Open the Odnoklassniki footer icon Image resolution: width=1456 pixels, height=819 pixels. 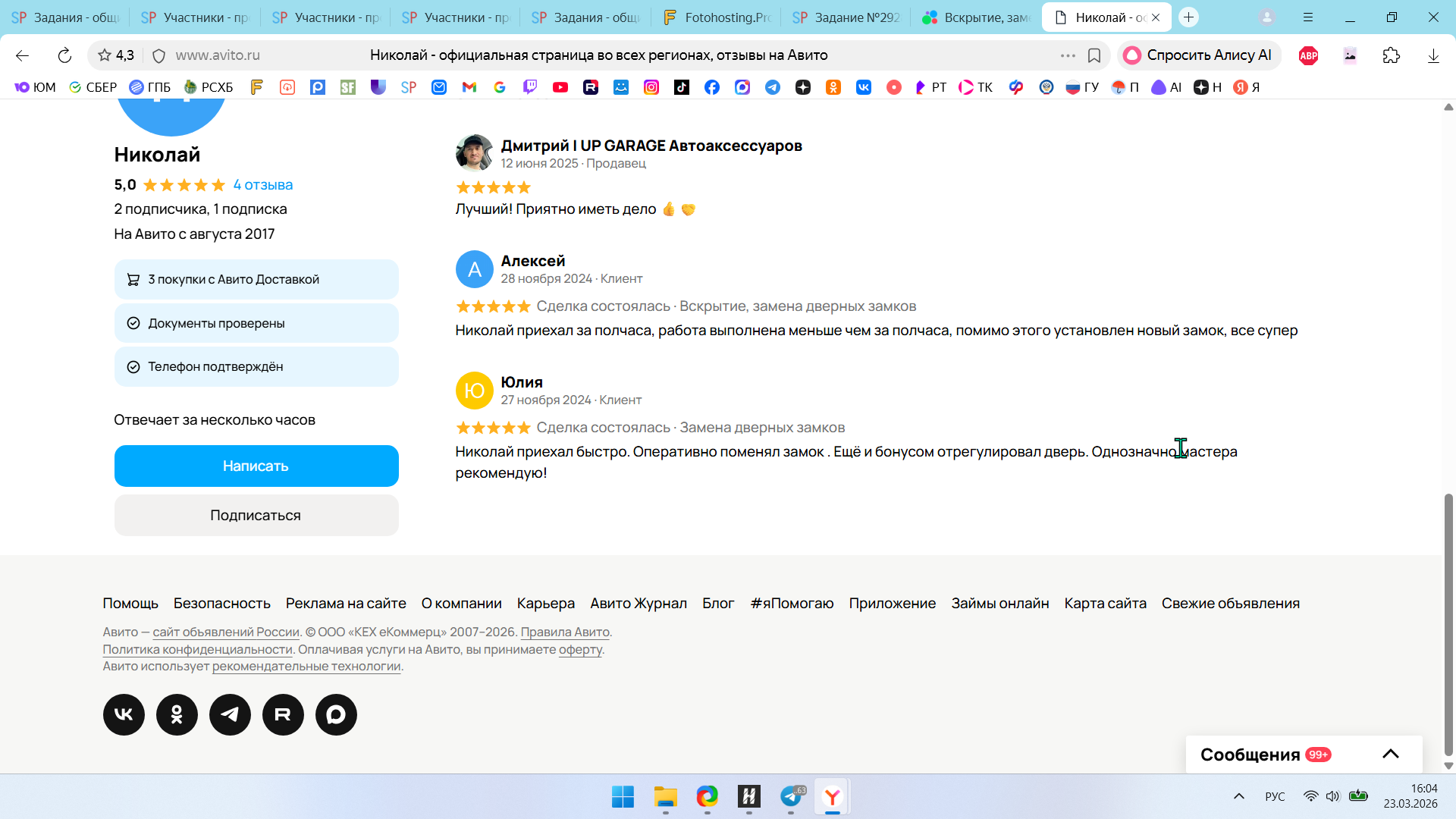[177, 714]
